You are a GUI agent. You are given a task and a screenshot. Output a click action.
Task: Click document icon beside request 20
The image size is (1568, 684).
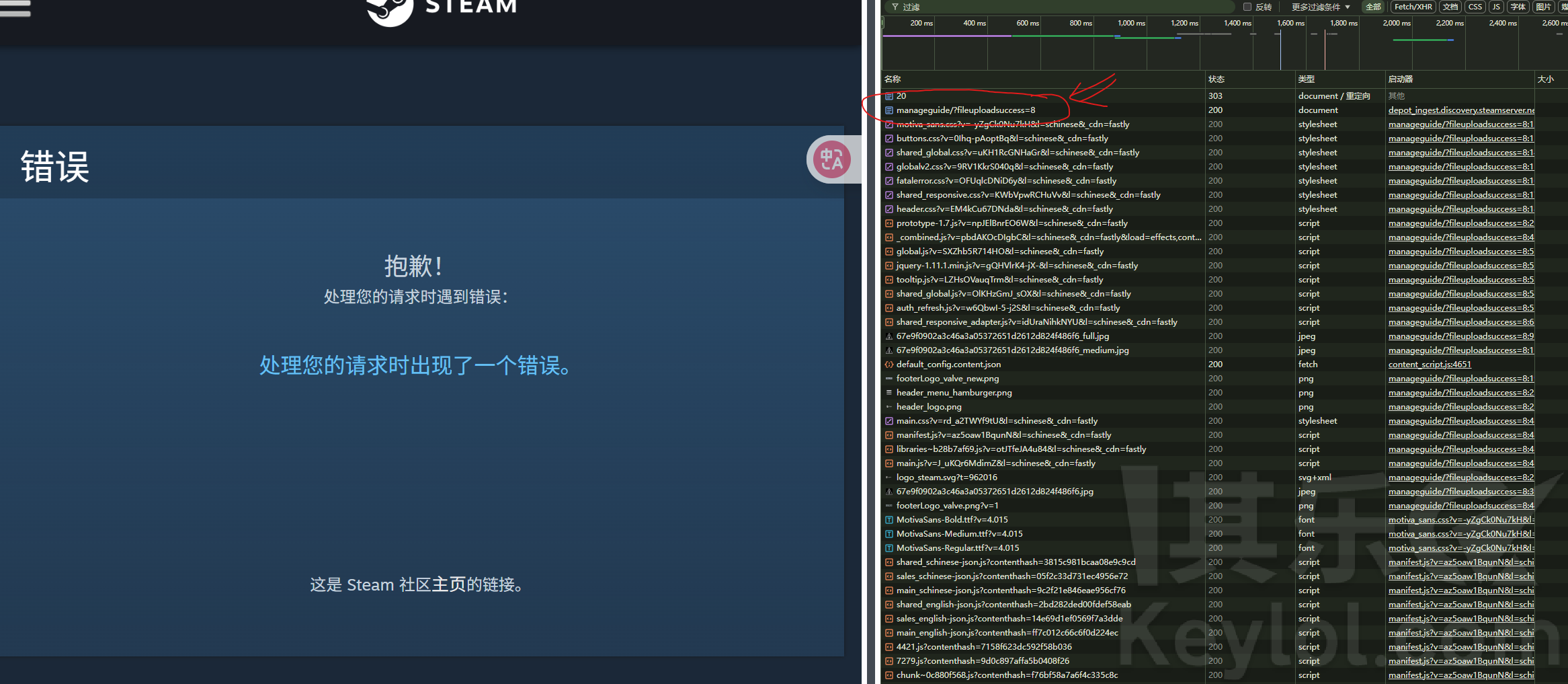coord(889,96)
